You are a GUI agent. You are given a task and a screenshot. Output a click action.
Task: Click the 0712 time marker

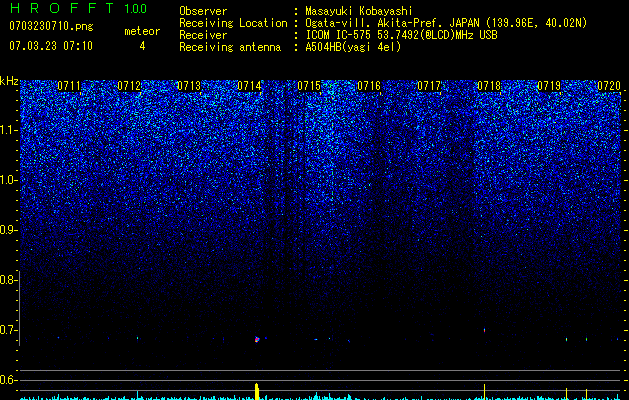tap(129, 86)
